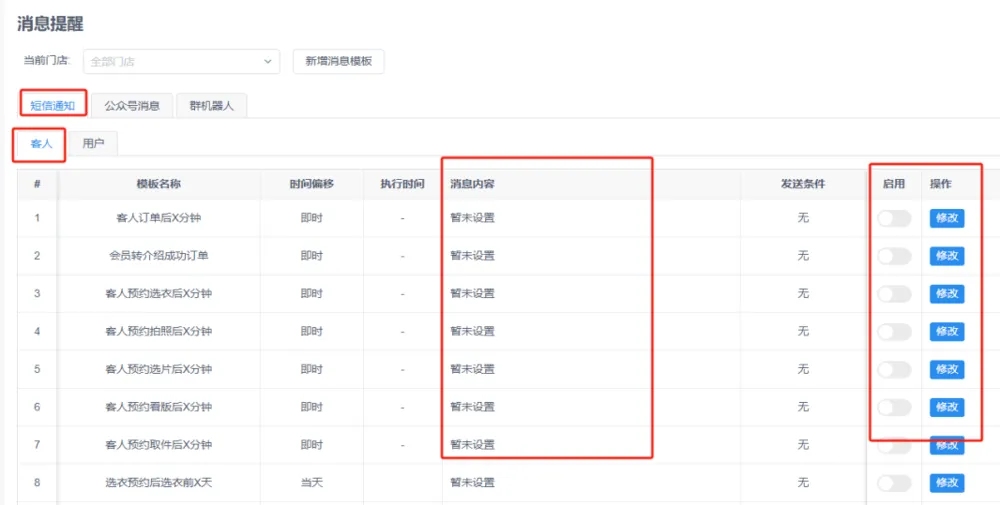
Task: Edit the 选衣预约后选衣前X天 template
Action: tap(946, 483)
